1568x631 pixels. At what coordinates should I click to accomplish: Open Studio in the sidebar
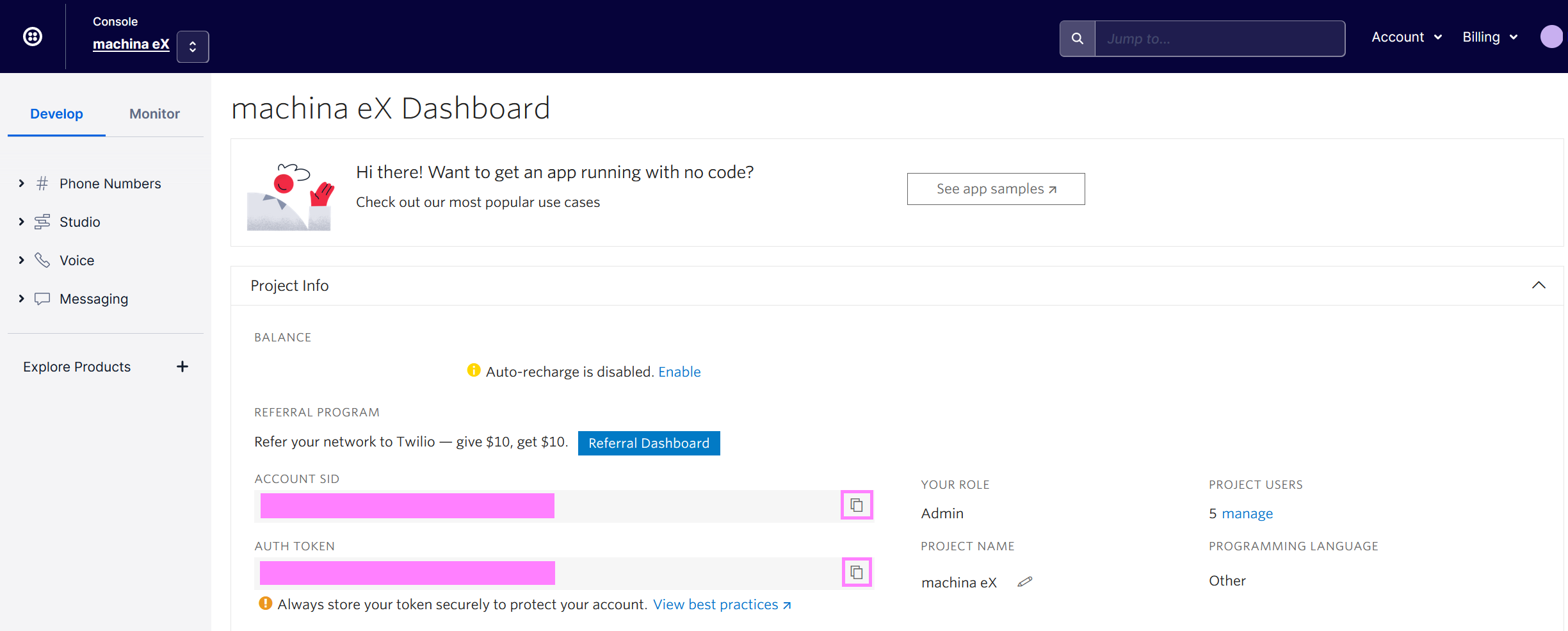point(79,222)
